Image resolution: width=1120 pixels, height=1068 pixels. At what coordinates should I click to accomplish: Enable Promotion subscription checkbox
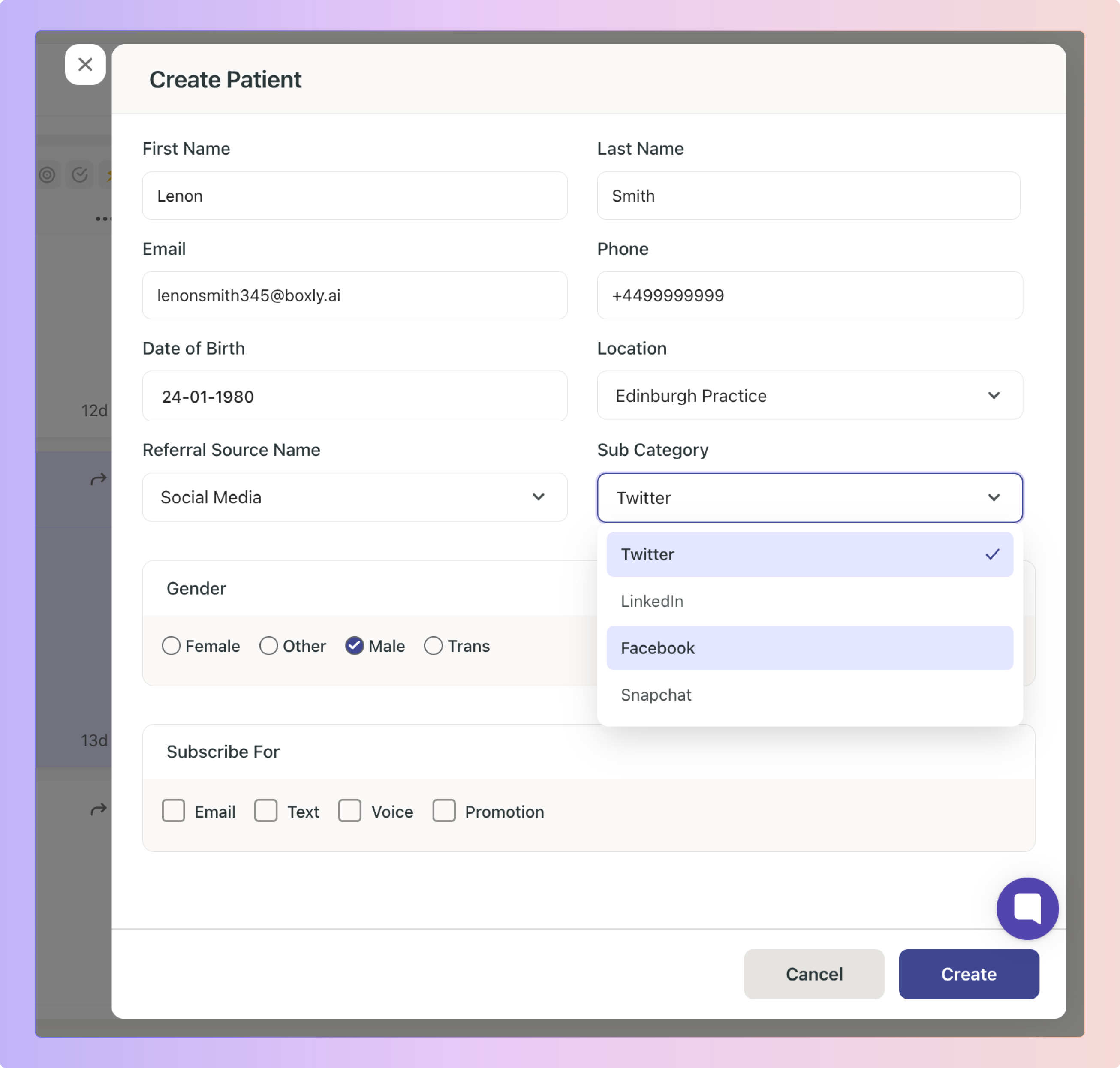point(444,811)
